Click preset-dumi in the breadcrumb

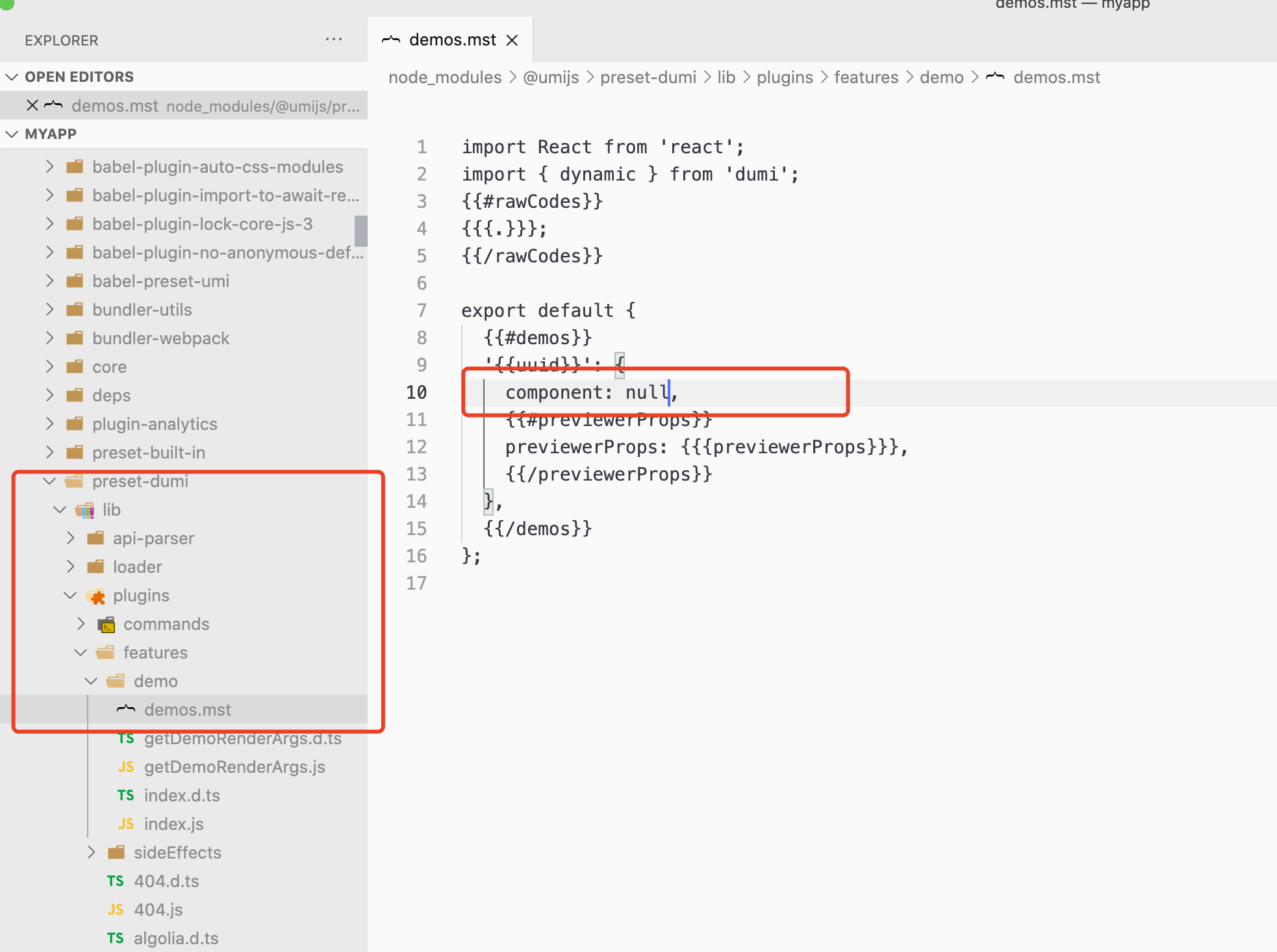coord(648,77)
